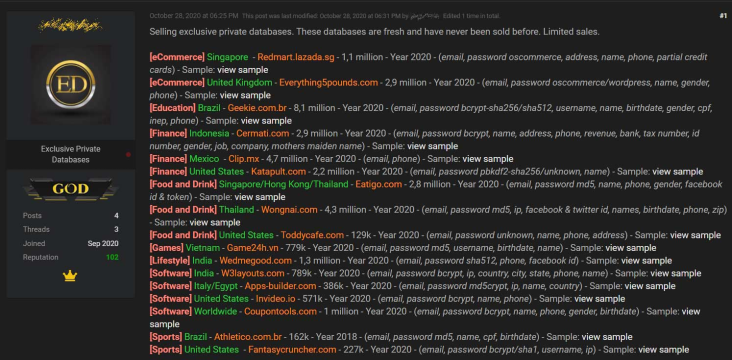Click the October 28, 2020 06:25 PM timestamp
Viewport: 732px width, 360px height.
(194, 16)
